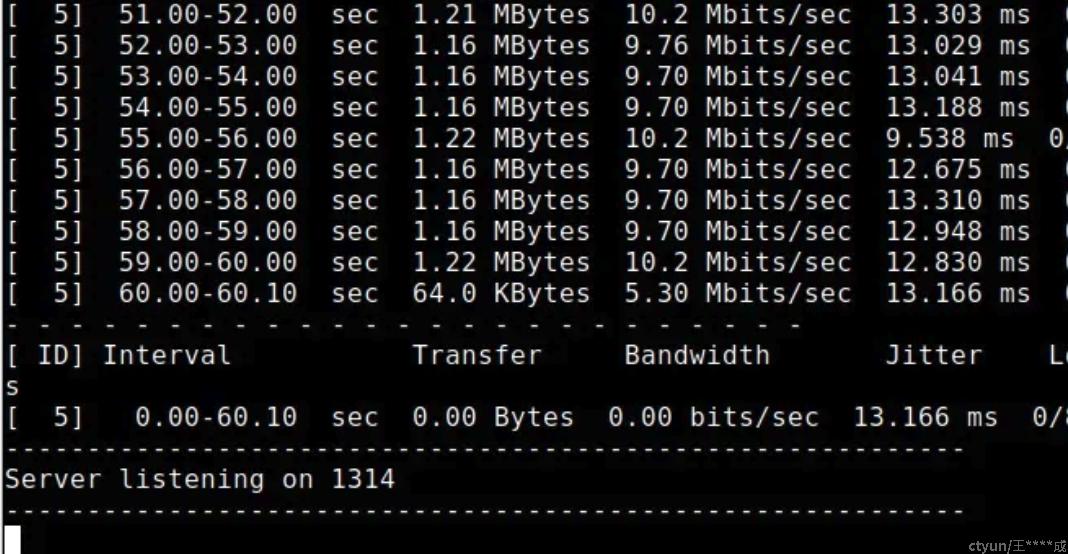Image resolution: width=1068 pixels, height=554 pixels.
Task: Click the terminal cursor block at the prompt
Action: (13, 540)
